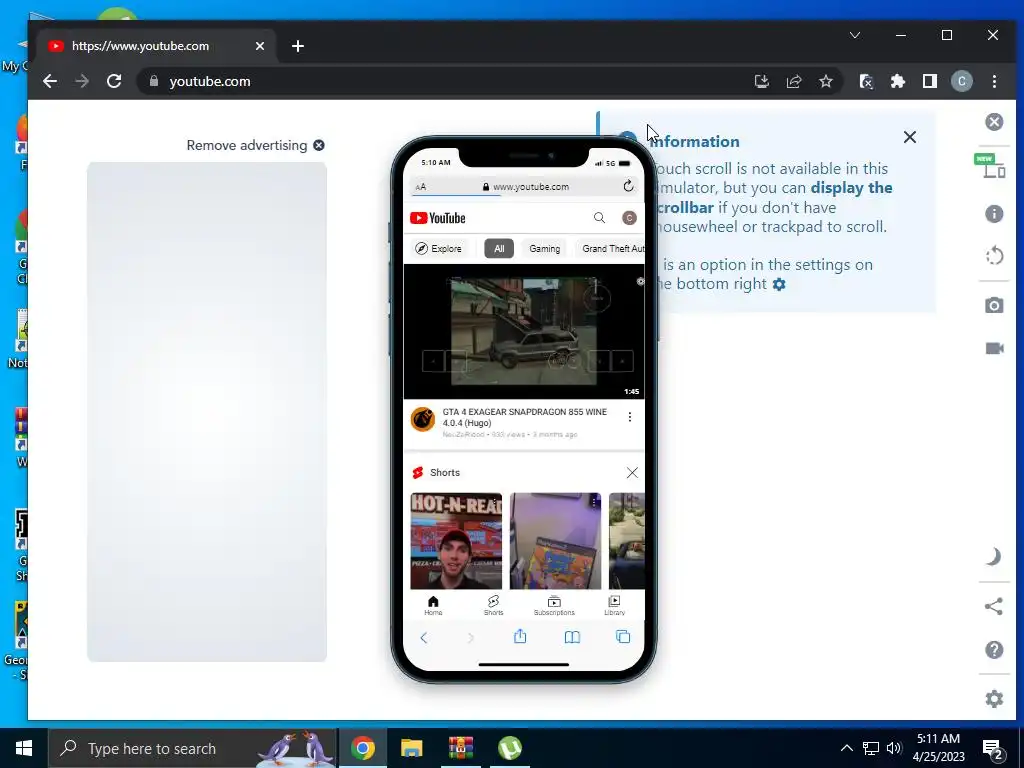Image resolution: width=1024 pixels, height=768 pixels.
Task: Open the volume icon in system tray
Action: pos(894,748)
